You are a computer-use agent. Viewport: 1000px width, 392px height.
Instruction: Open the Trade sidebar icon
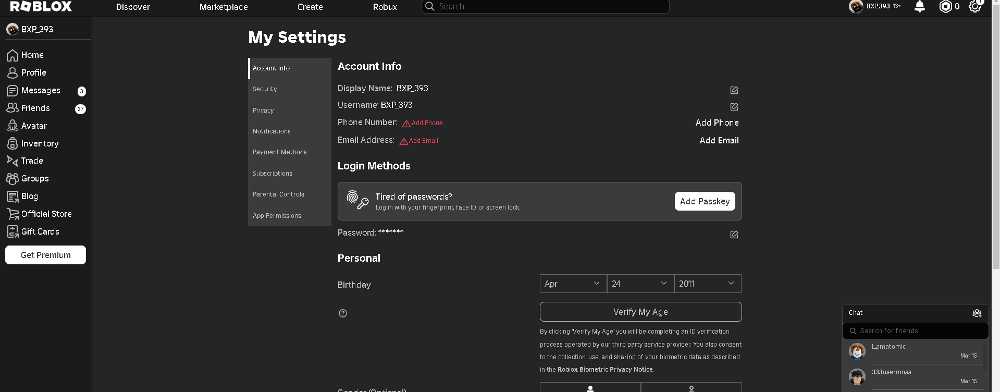[x=12, y=161]
